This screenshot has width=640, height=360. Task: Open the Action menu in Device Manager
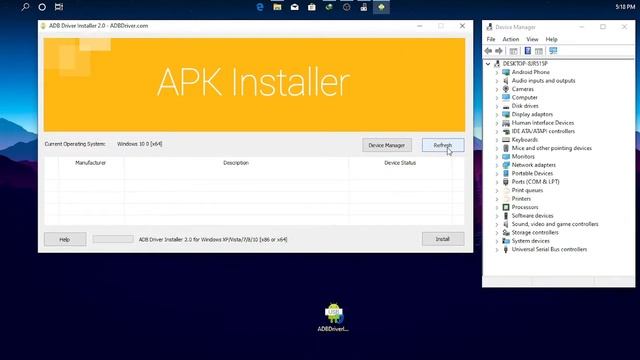(x=511, y=39)
